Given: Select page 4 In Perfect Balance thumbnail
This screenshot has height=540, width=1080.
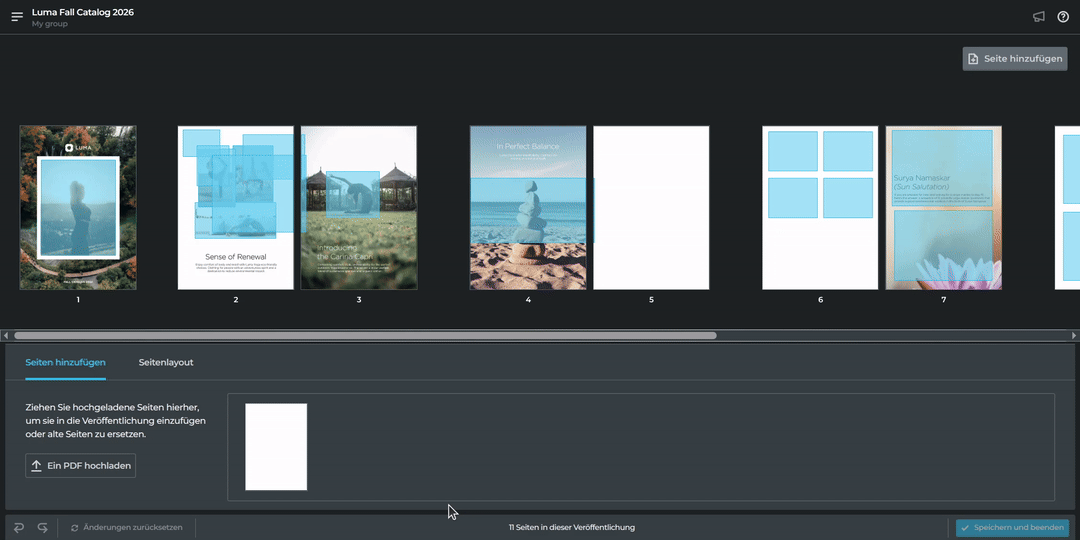Looking at the screenshot, I should [528, 208].
